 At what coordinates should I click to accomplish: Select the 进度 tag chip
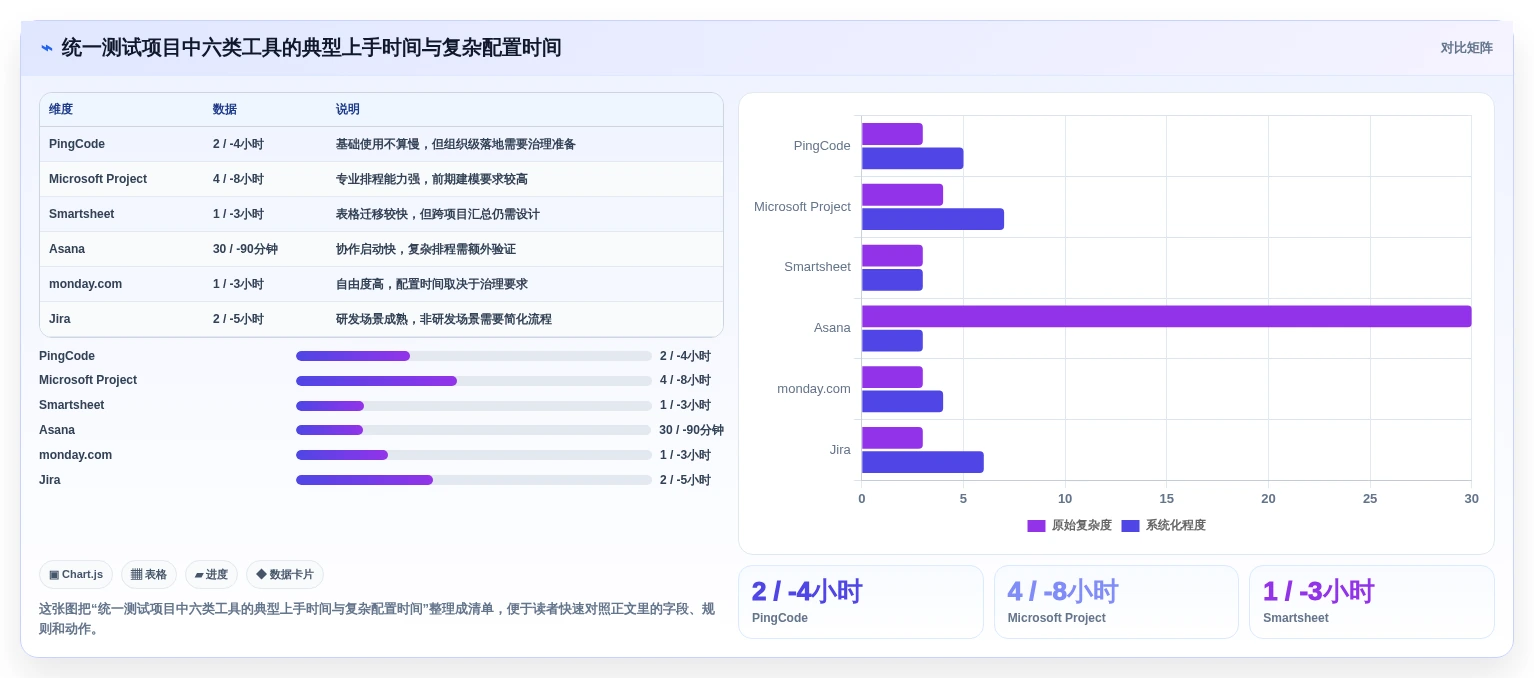tap(211, 574)
